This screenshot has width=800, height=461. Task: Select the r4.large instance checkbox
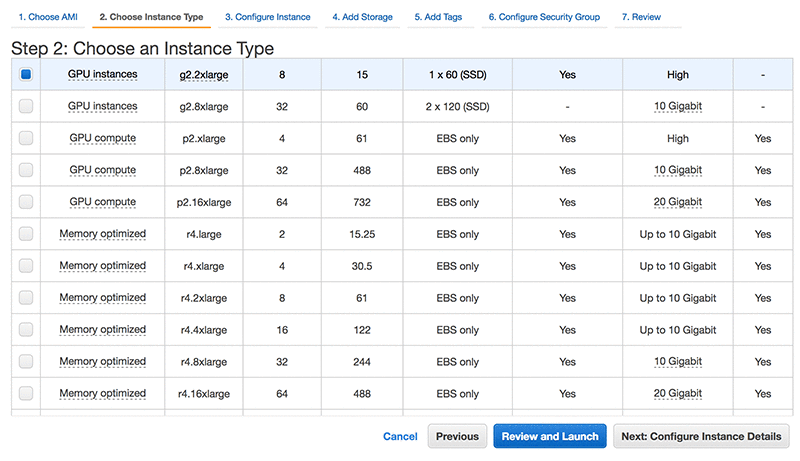tap(26, 234)
